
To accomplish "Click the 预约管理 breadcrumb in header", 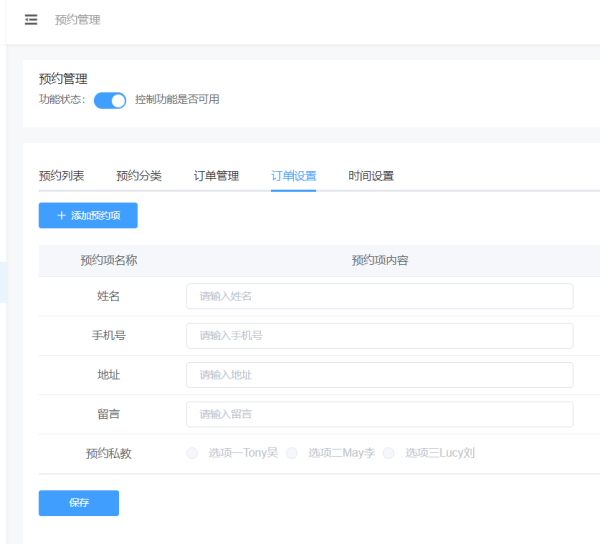I will click(x=77, y=20).
